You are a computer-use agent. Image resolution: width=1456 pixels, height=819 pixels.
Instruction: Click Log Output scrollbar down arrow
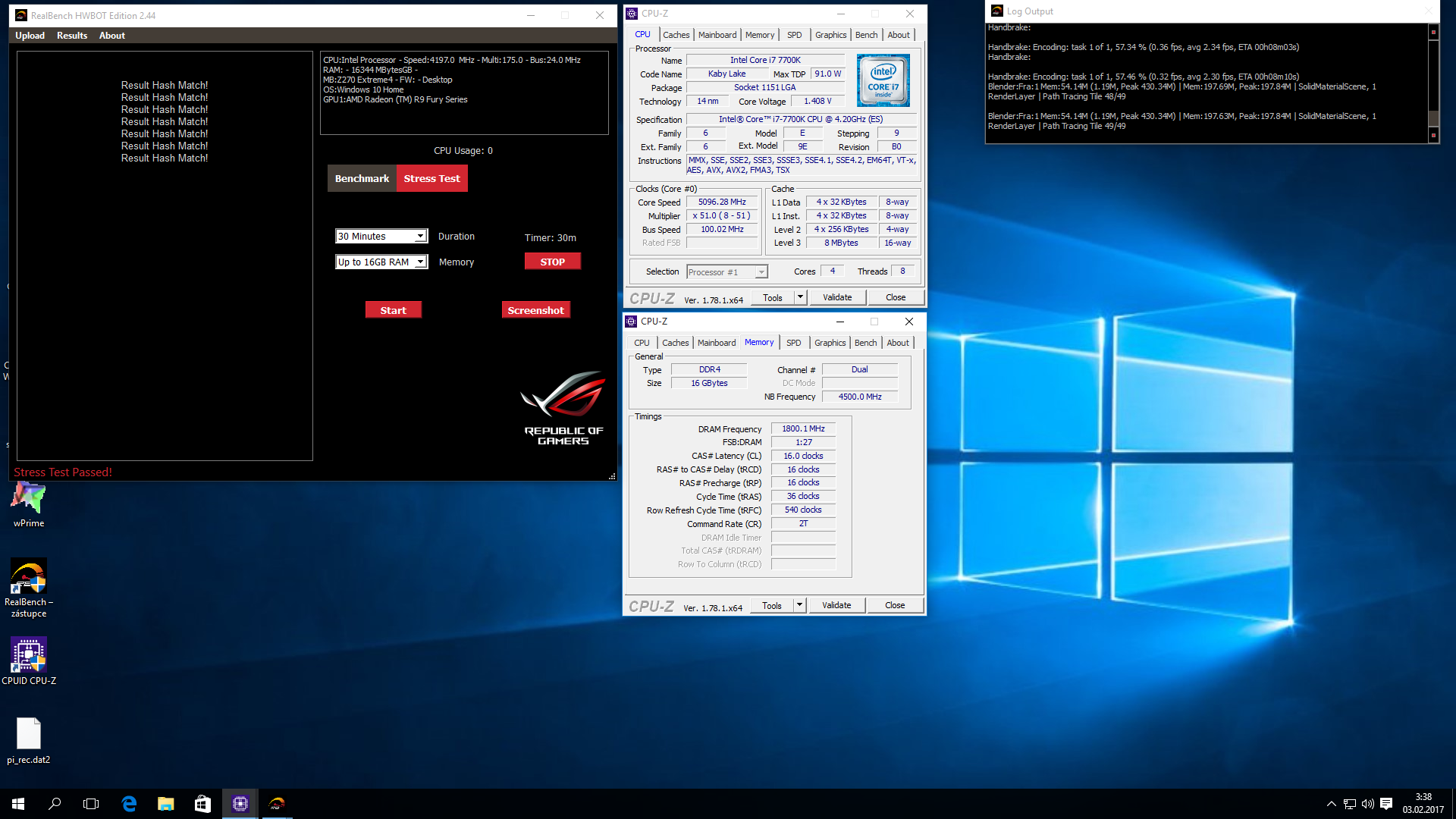pos(1433,135)
